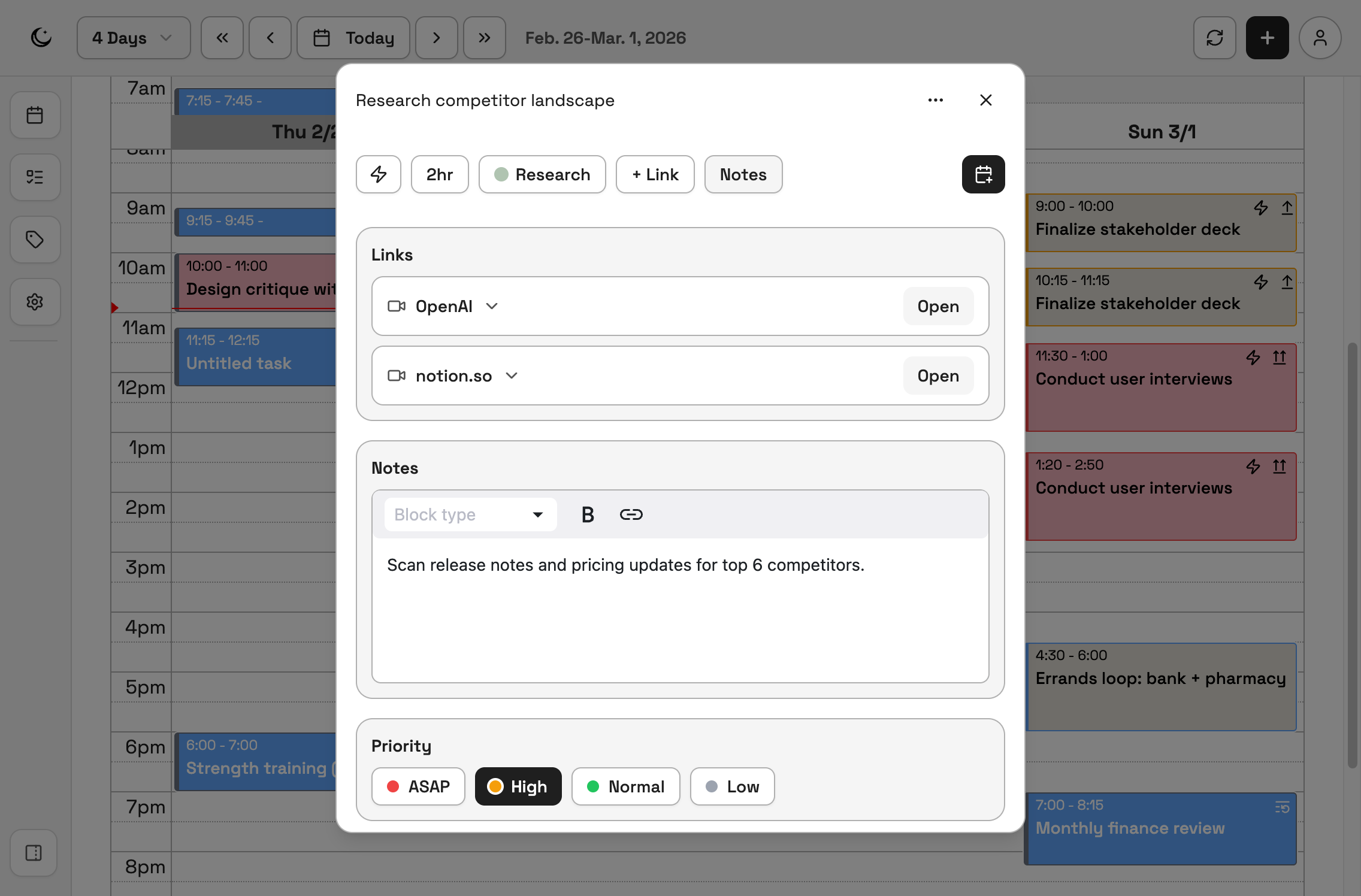Select Normal priority option
The width and height of the screenshot is (1361, 896).
coord(625,786)
